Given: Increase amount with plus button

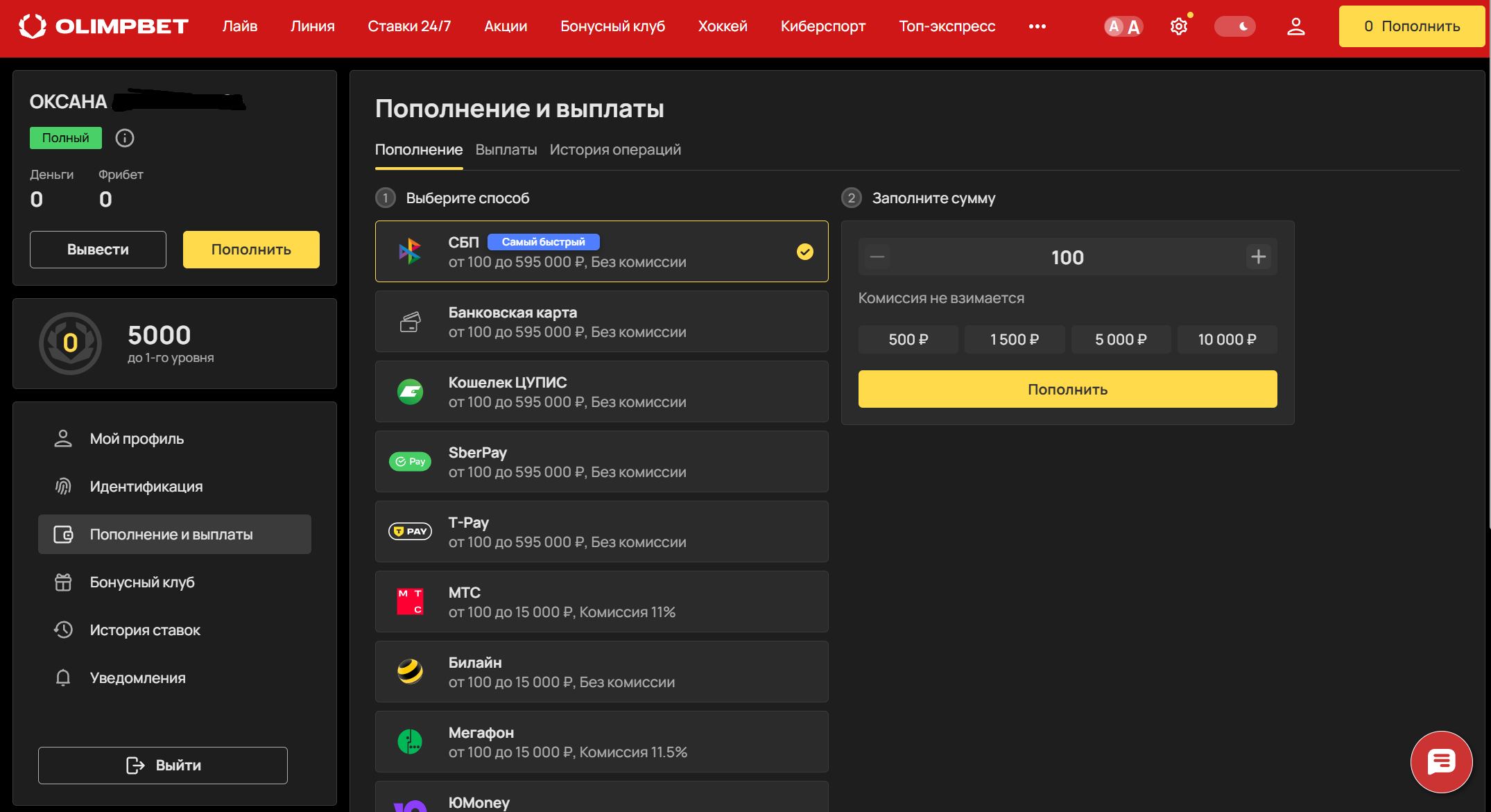Looking at the screenshot, I should tap(1258, 257).
